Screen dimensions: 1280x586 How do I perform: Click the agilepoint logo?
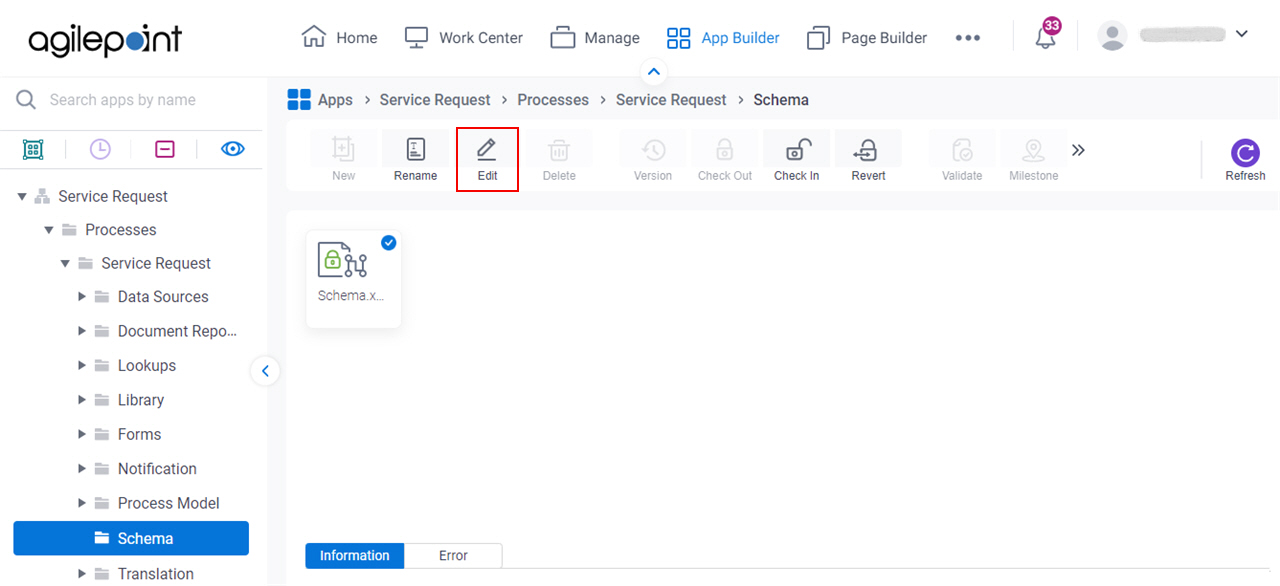tap(105, 39)
